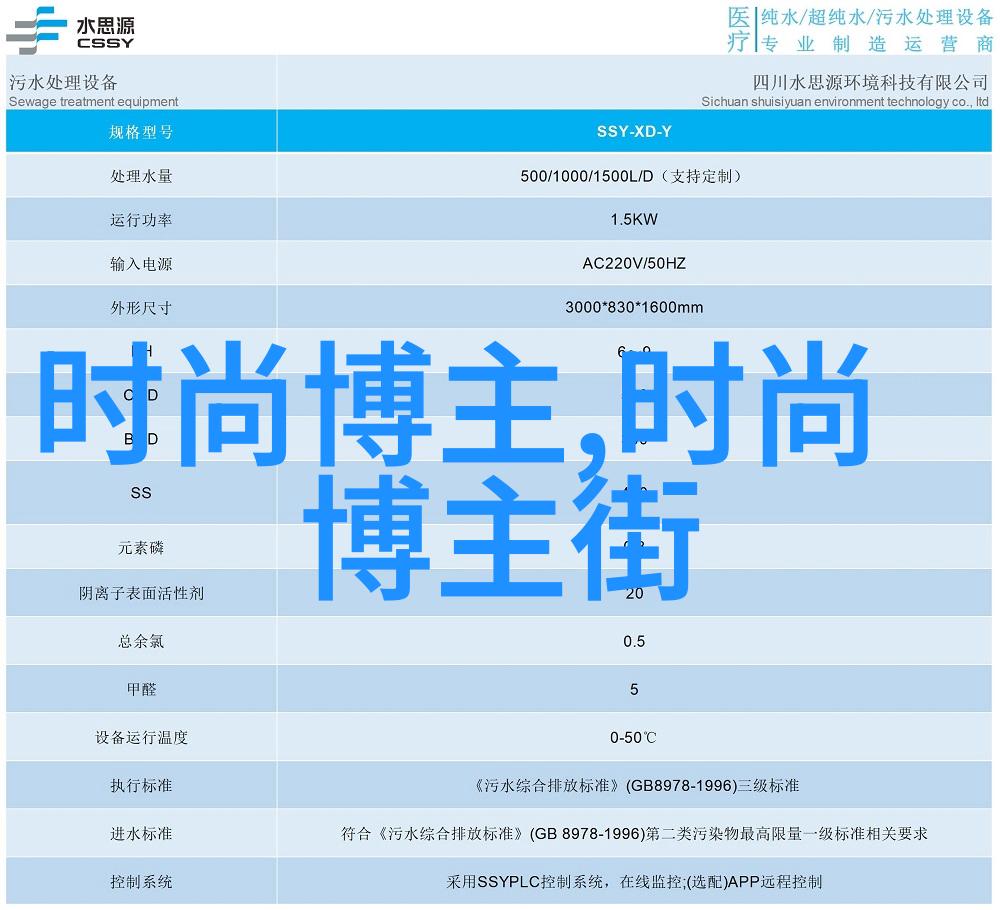
Task: Select the 执行标准 row label
Action: click(x=141, y=786)
